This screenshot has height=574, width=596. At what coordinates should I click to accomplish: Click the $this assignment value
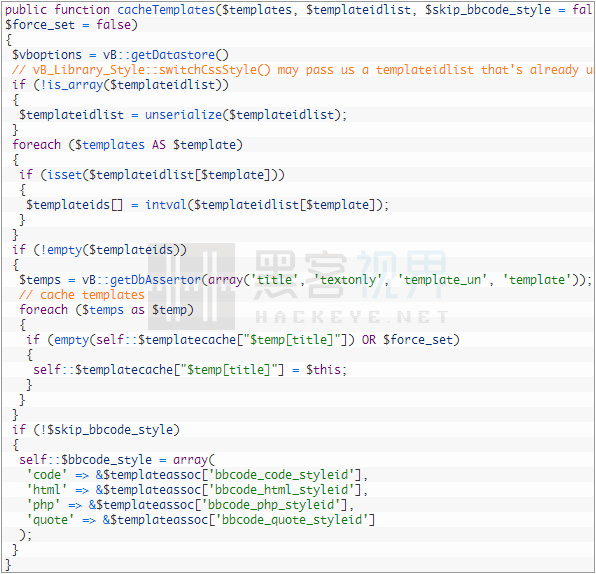click(x=323, y=369)
